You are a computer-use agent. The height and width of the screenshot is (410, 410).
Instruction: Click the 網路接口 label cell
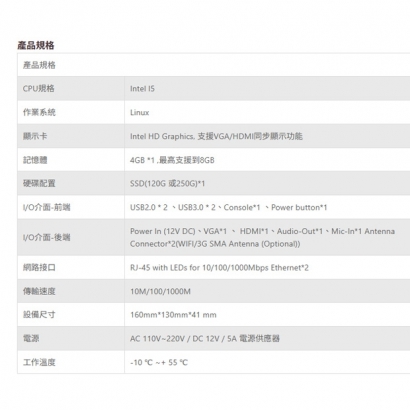coord(71,267)
